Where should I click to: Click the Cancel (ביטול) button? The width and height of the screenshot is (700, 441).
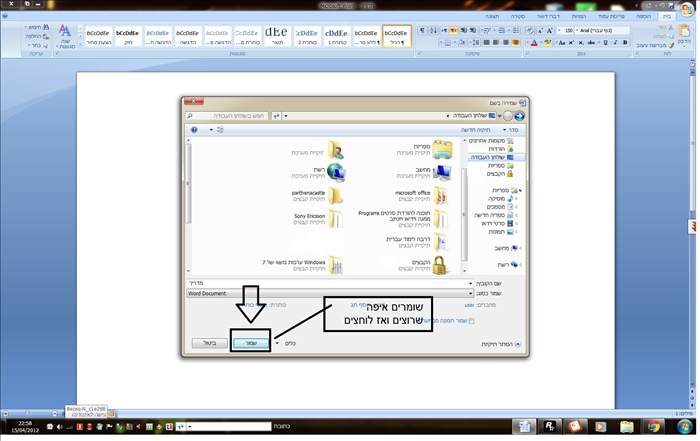pos(209,343)
